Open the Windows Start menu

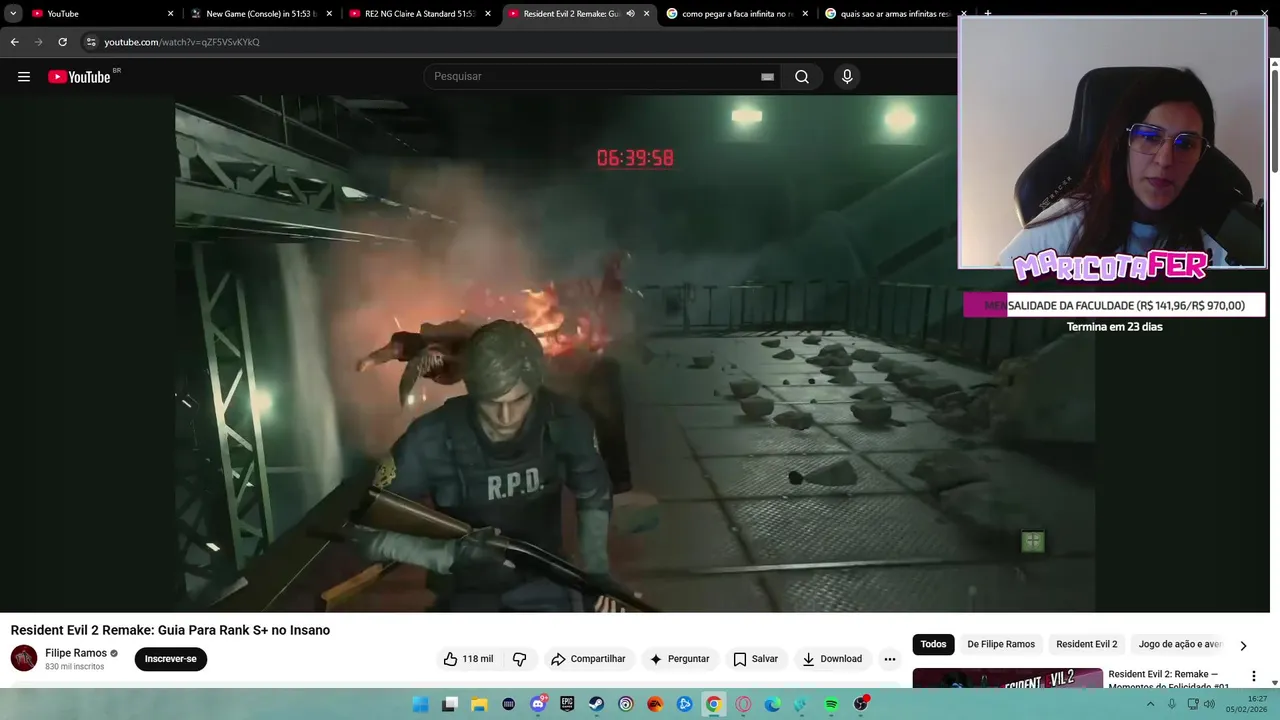(x=421, y=704)
